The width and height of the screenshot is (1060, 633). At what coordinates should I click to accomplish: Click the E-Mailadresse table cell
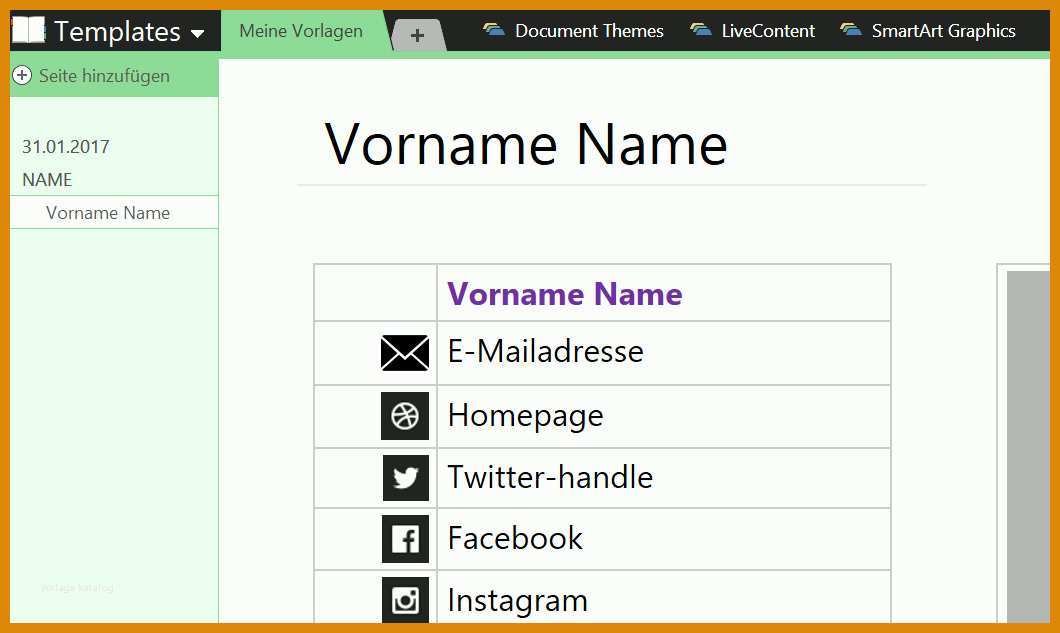click(664, 353)
